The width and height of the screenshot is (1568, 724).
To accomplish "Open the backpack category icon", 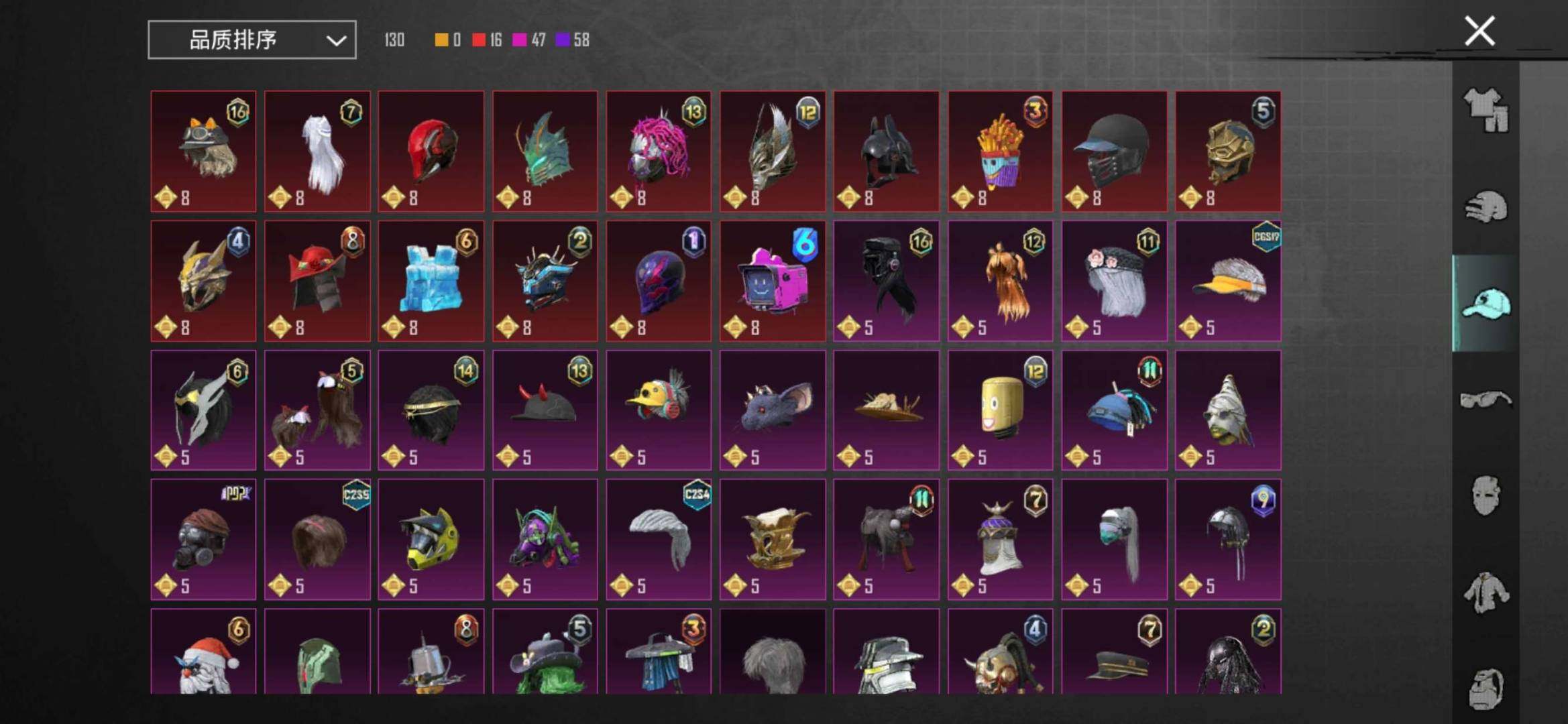I will coord(1486,688).
